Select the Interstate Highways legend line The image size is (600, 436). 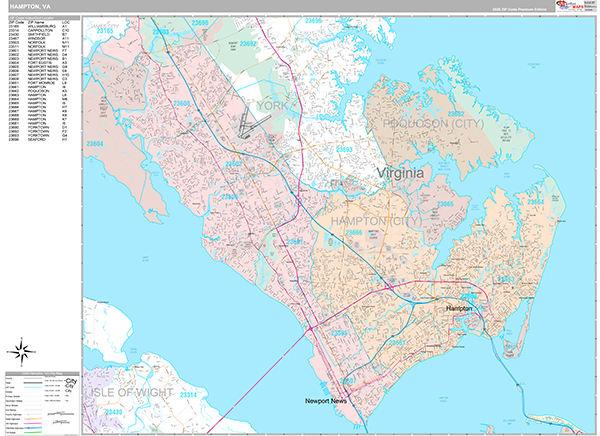point(33,428)
